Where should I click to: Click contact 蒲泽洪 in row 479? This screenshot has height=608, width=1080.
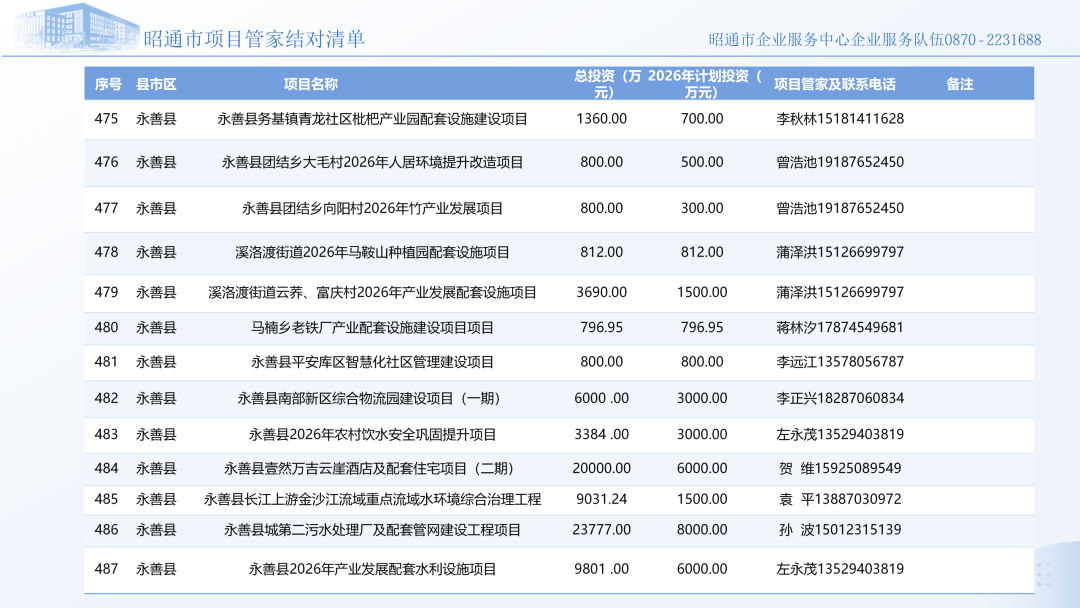pos(840,293)
